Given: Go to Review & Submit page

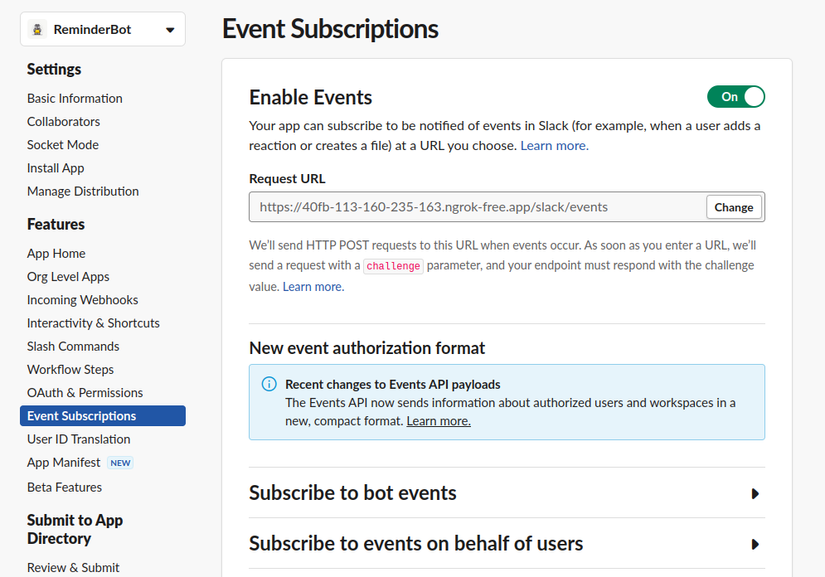Looking at the screenshot, I should pyautogui.click(x=73, y=567).
